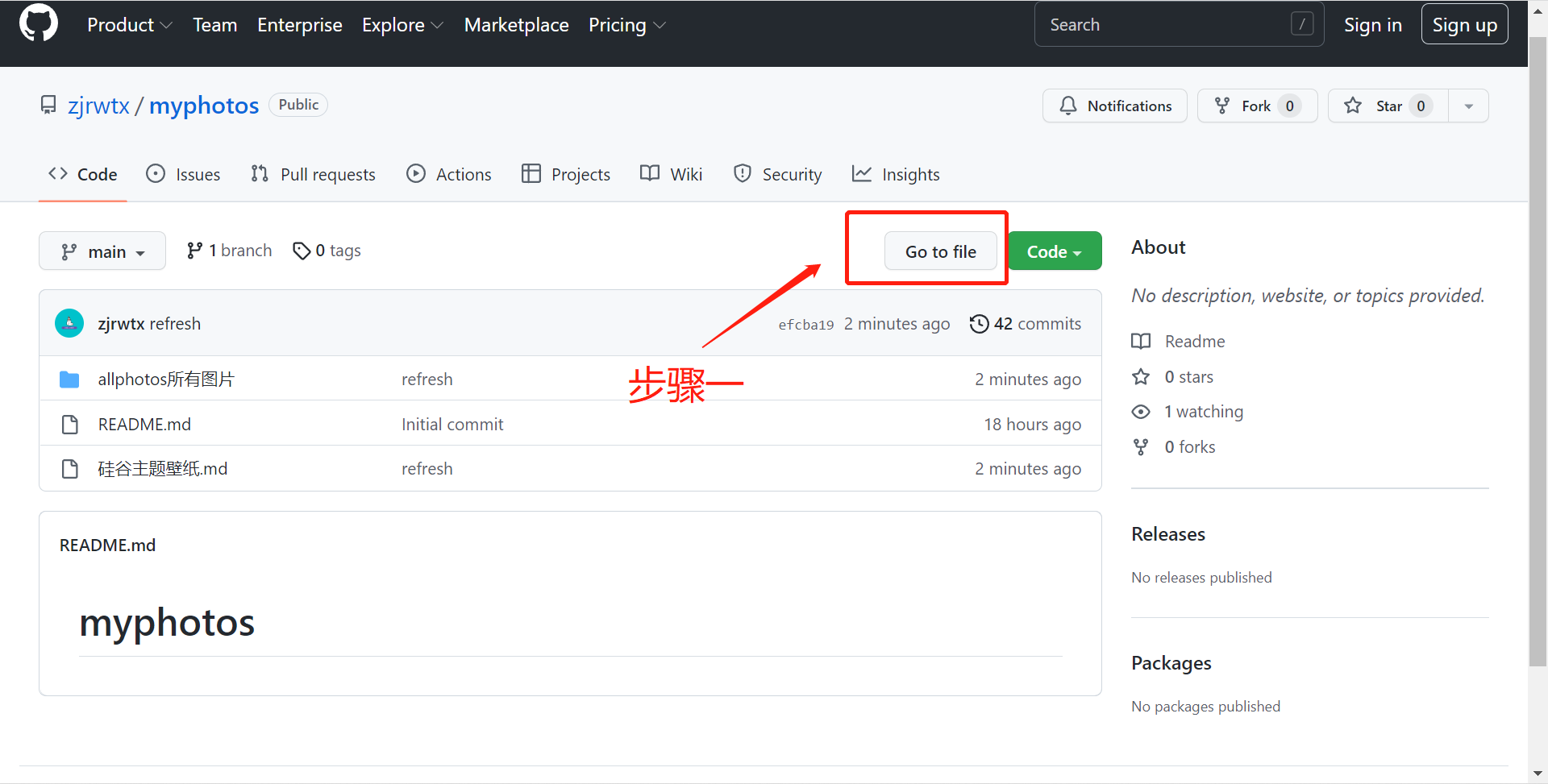Switch to the Pull requests tab
The width and height of the screenshot is (1548, 784).
[x=313, y=174]
